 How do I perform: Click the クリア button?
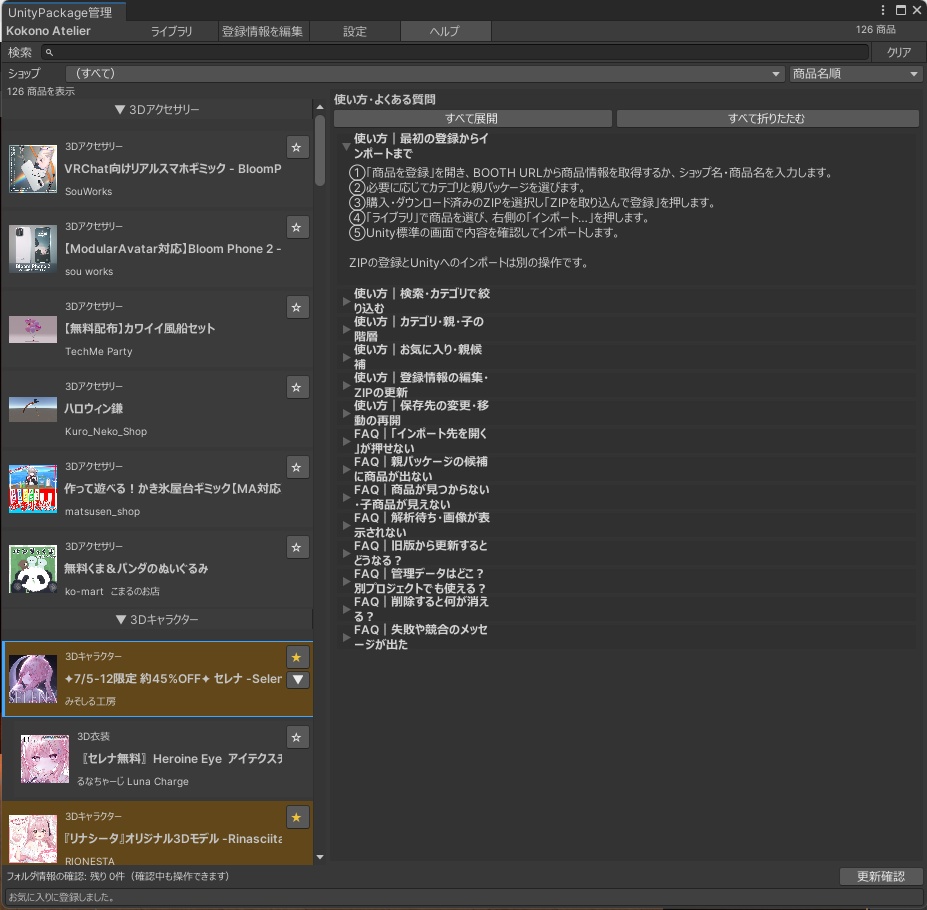pyautogui.click(x=899, y=53)
